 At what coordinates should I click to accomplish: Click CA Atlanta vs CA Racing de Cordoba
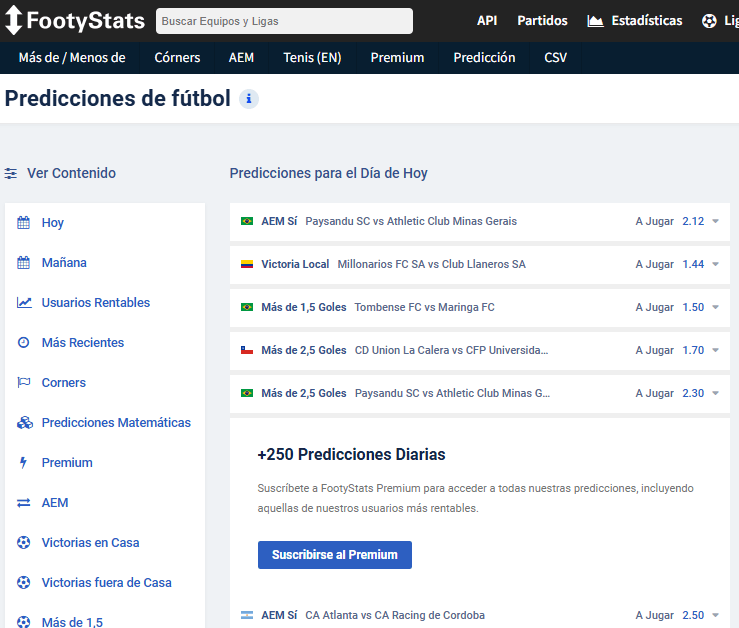(x=395, y=615)
